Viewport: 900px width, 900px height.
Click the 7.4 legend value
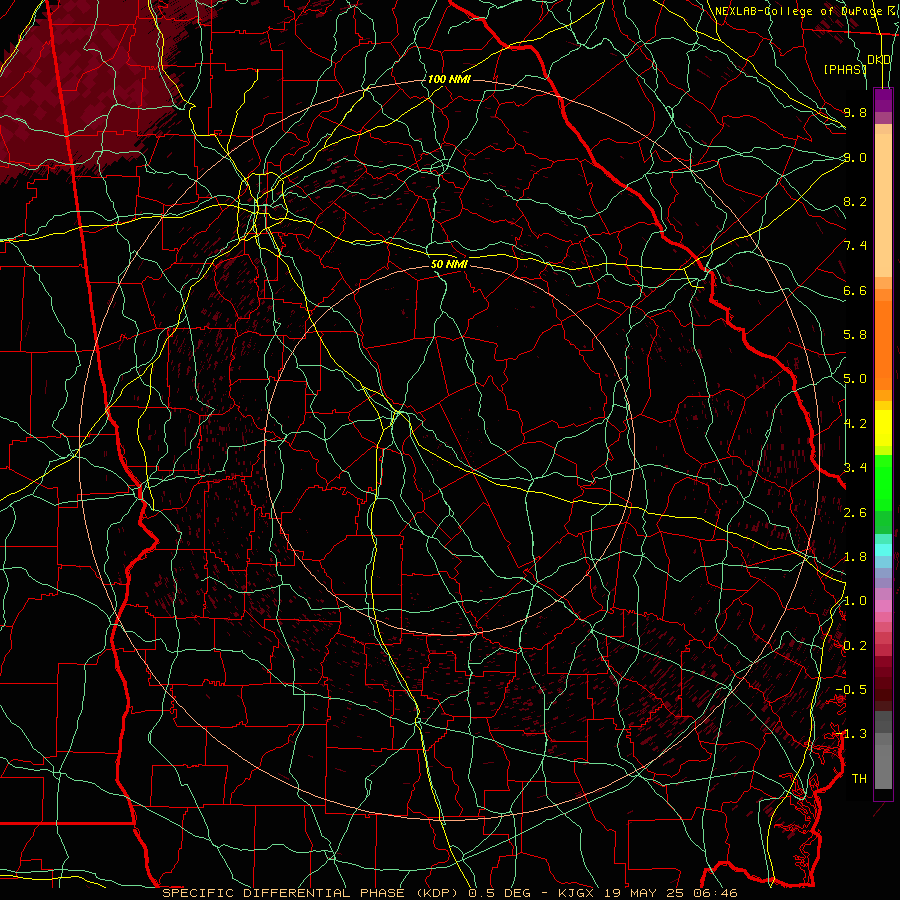[x=855, y=246]
